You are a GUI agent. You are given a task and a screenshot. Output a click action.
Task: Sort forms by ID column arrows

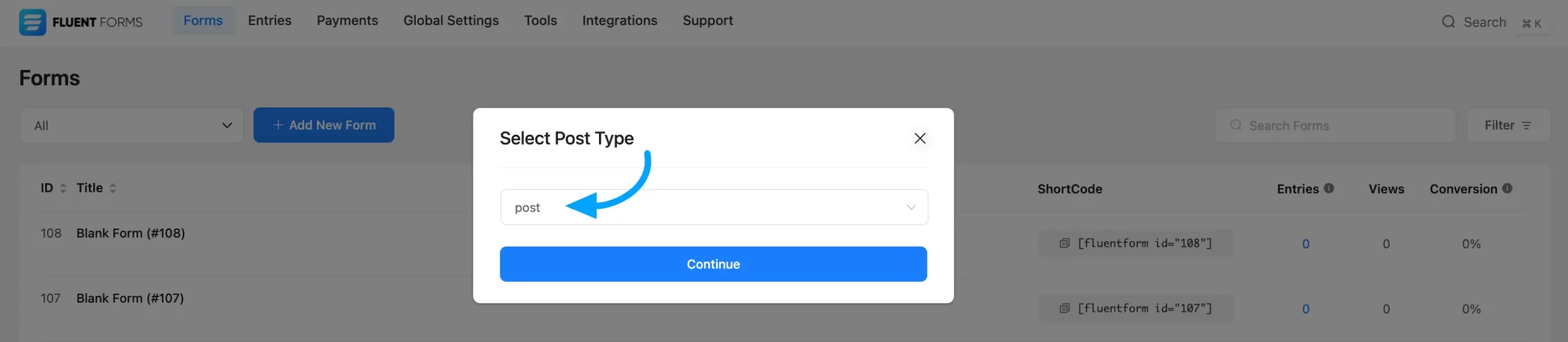coord(63,188)
